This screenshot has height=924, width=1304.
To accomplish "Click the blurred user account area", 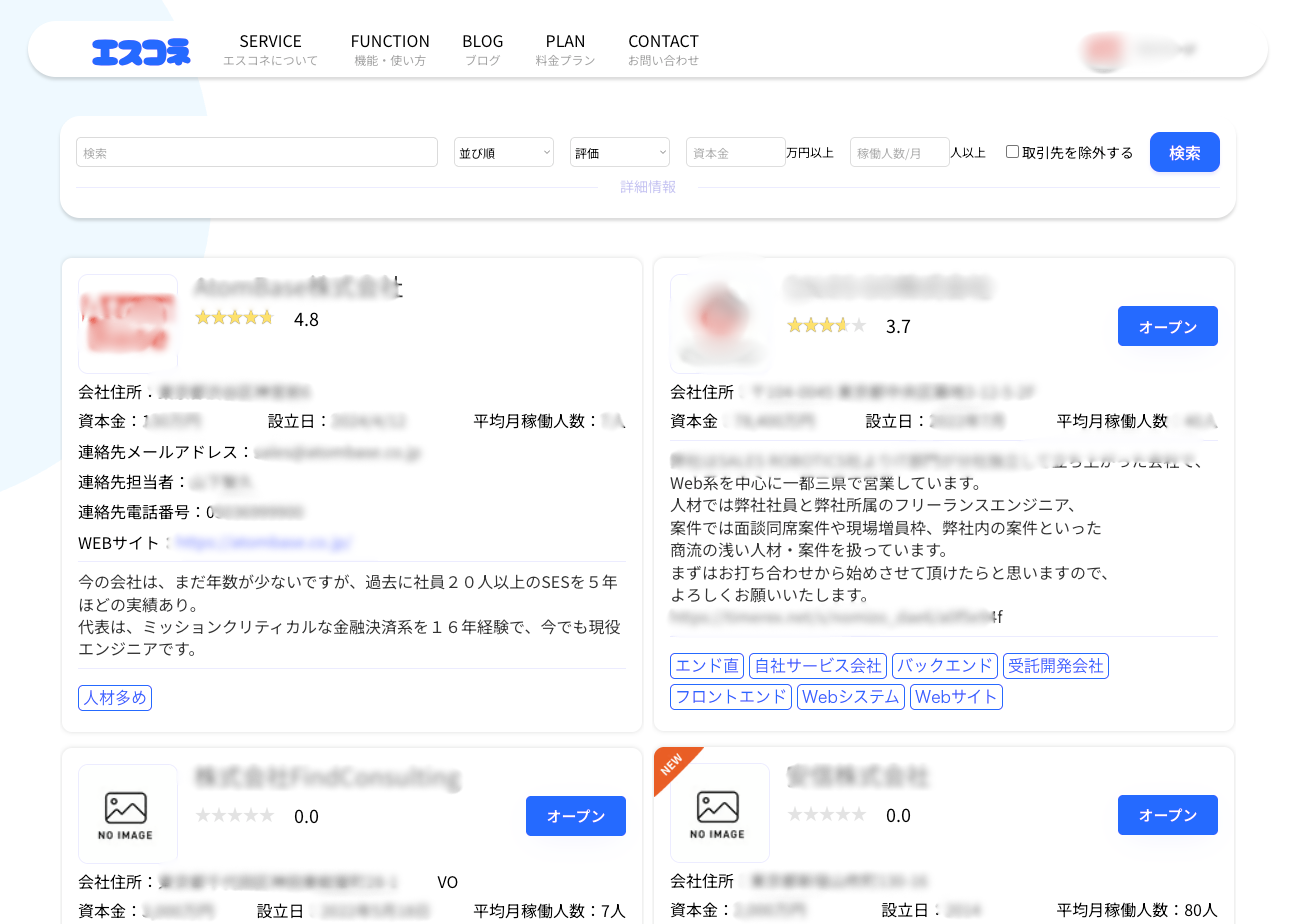I will [x=1139, y=50].
